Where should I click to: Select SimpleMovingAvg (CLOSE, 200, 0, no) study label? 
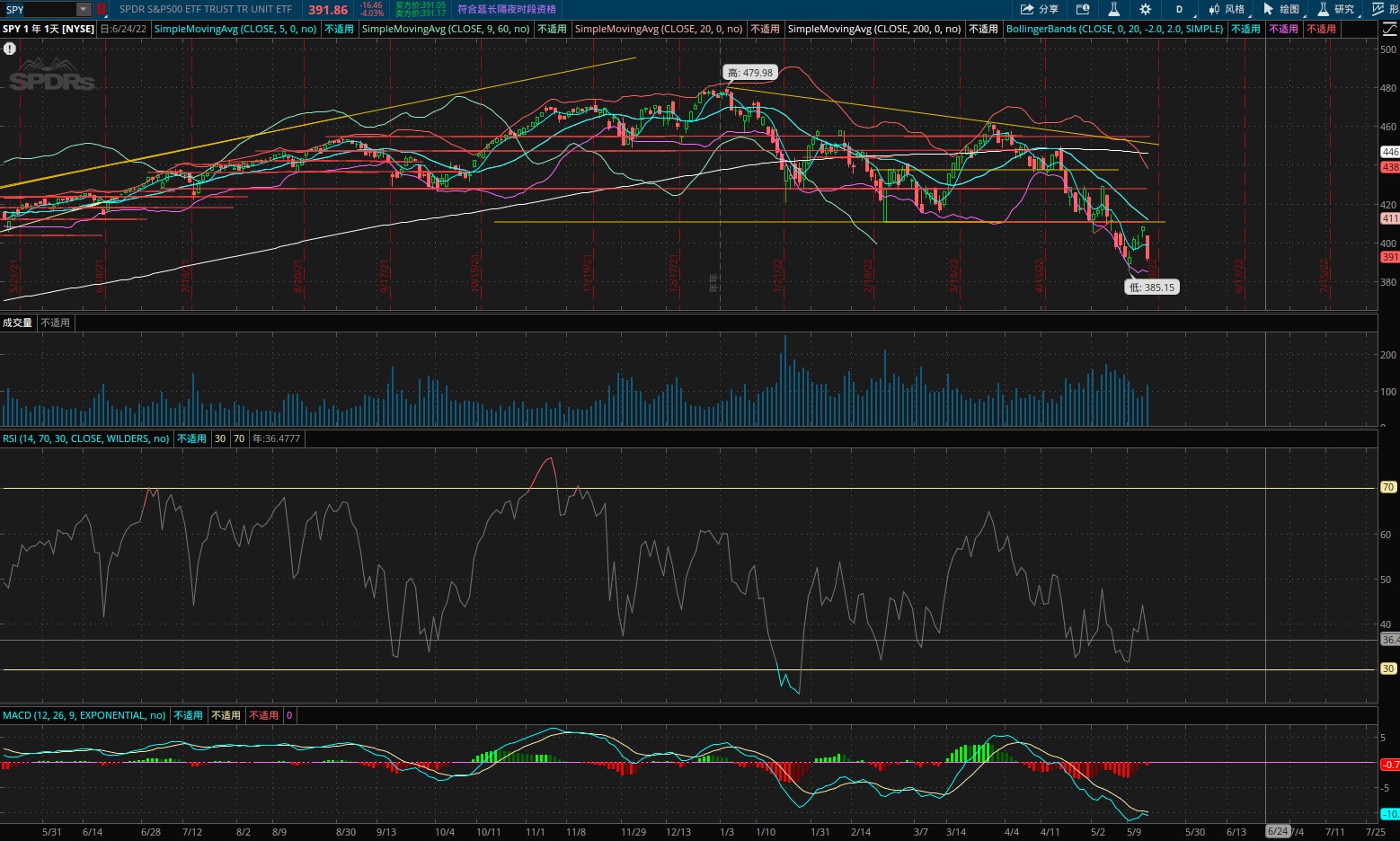click(874, 29)
